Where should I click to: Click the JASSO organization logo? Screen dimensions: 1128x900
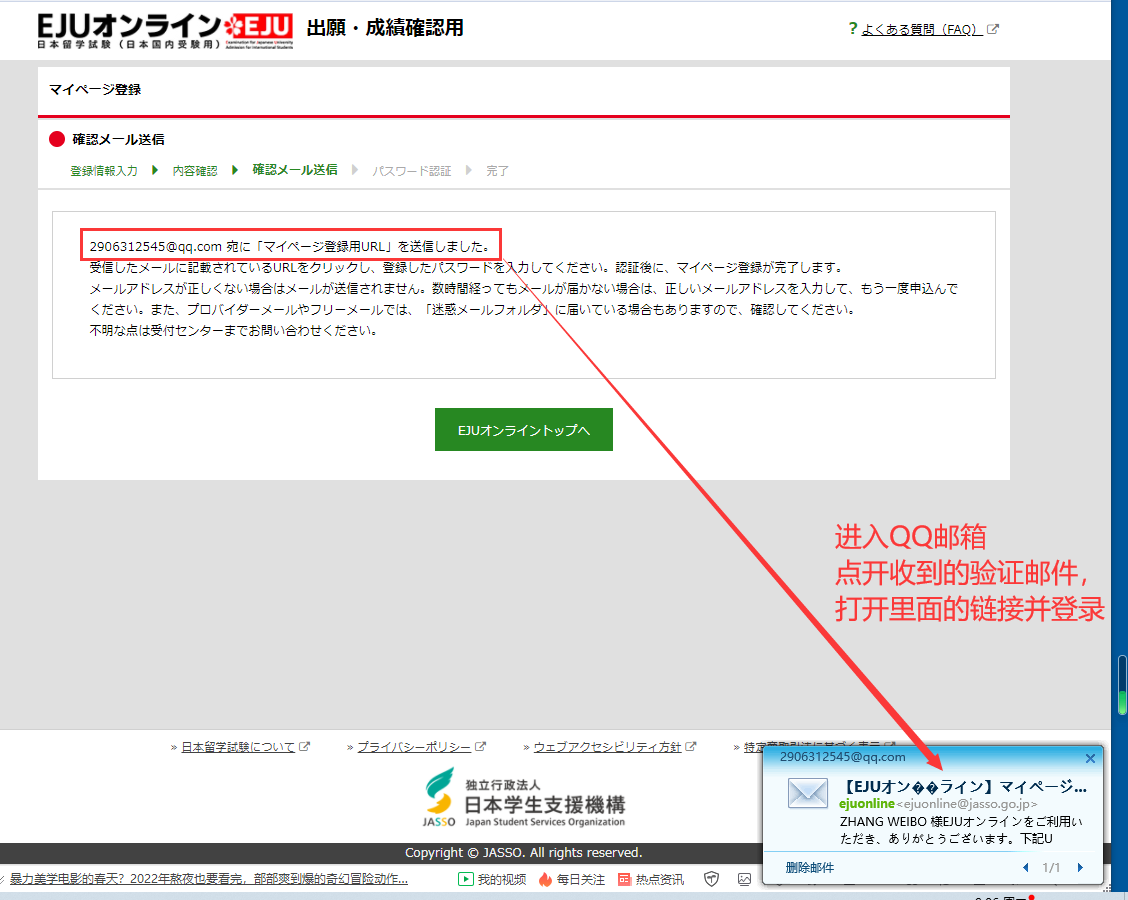click(524, 799)
